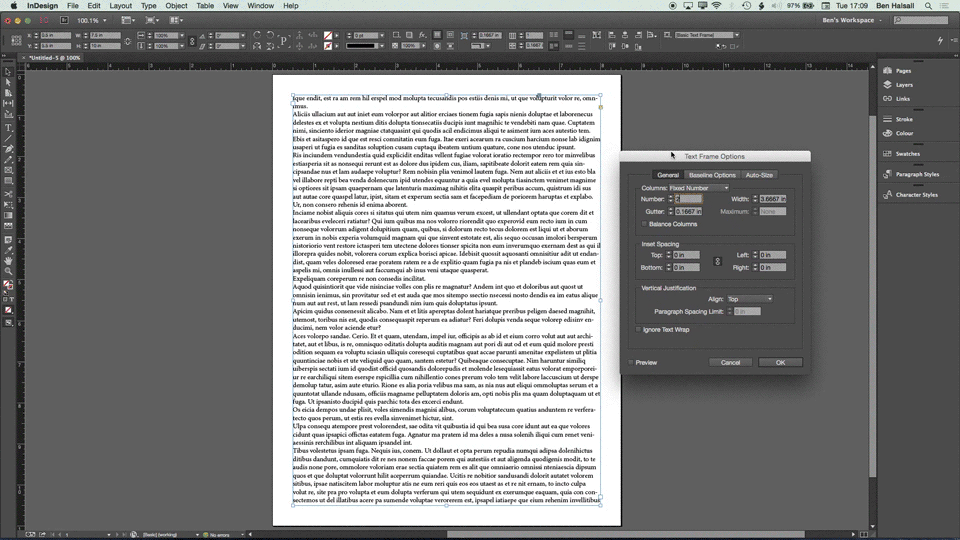960x540 pixels.
Task: Select the Zoom tool in the Tools panel
Action: (8, 271)
